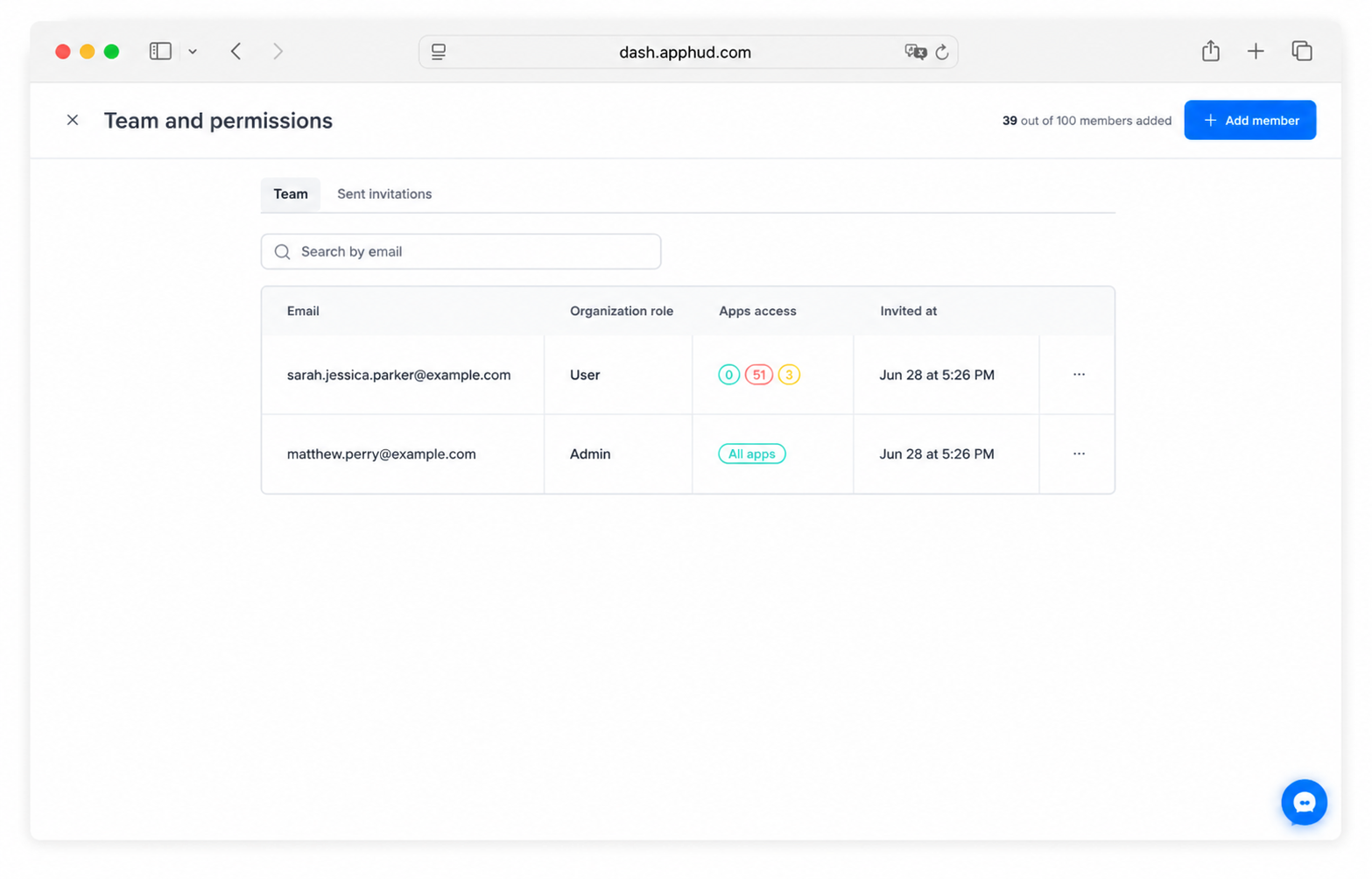This screenshot has width=1372, height=879.
Task: Open options menu for sarah.jessica.parker row
Action: (1079, 374)
